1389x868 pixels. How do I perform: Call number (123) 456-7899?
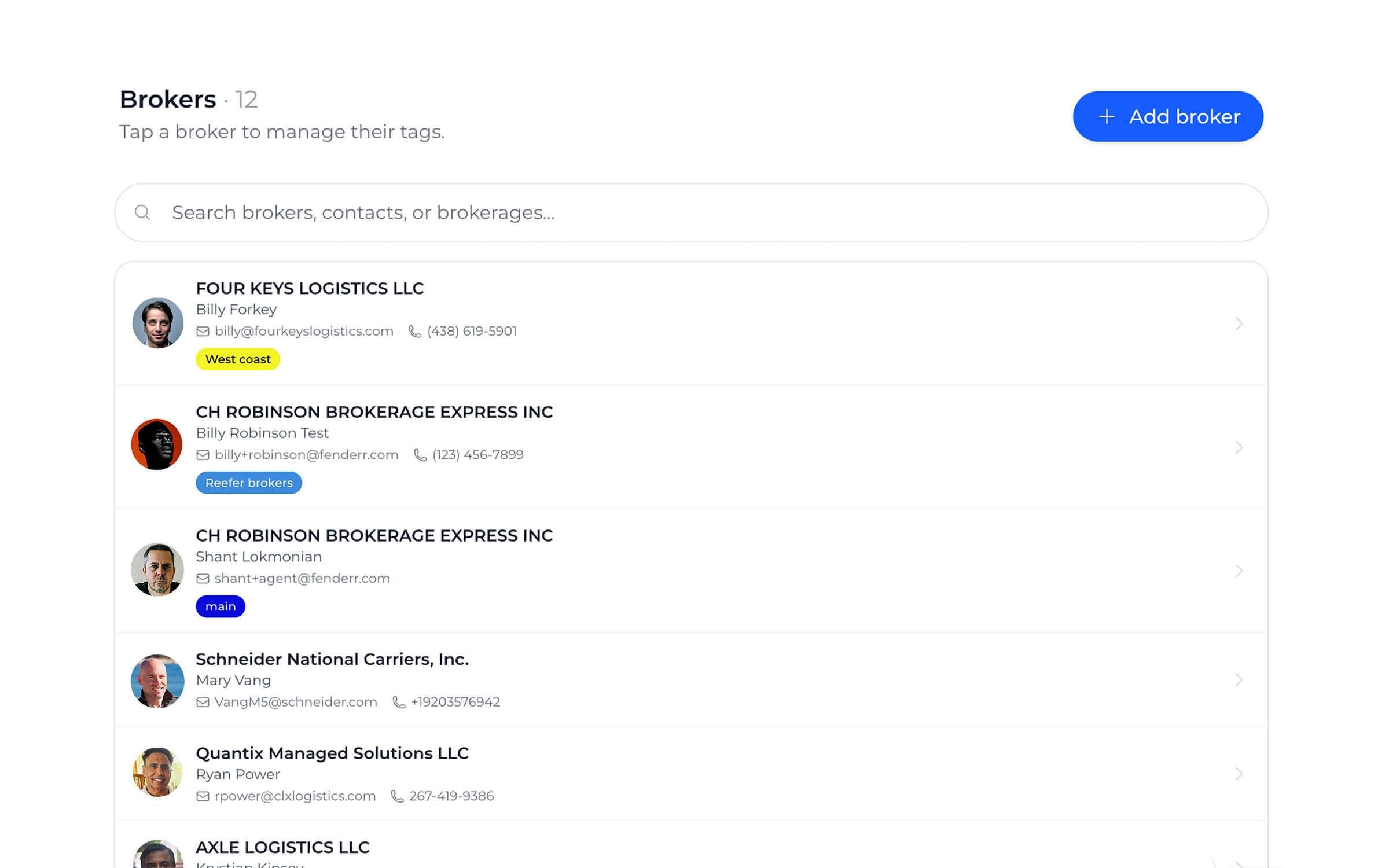pyautogui.click(x=478, y=455)
